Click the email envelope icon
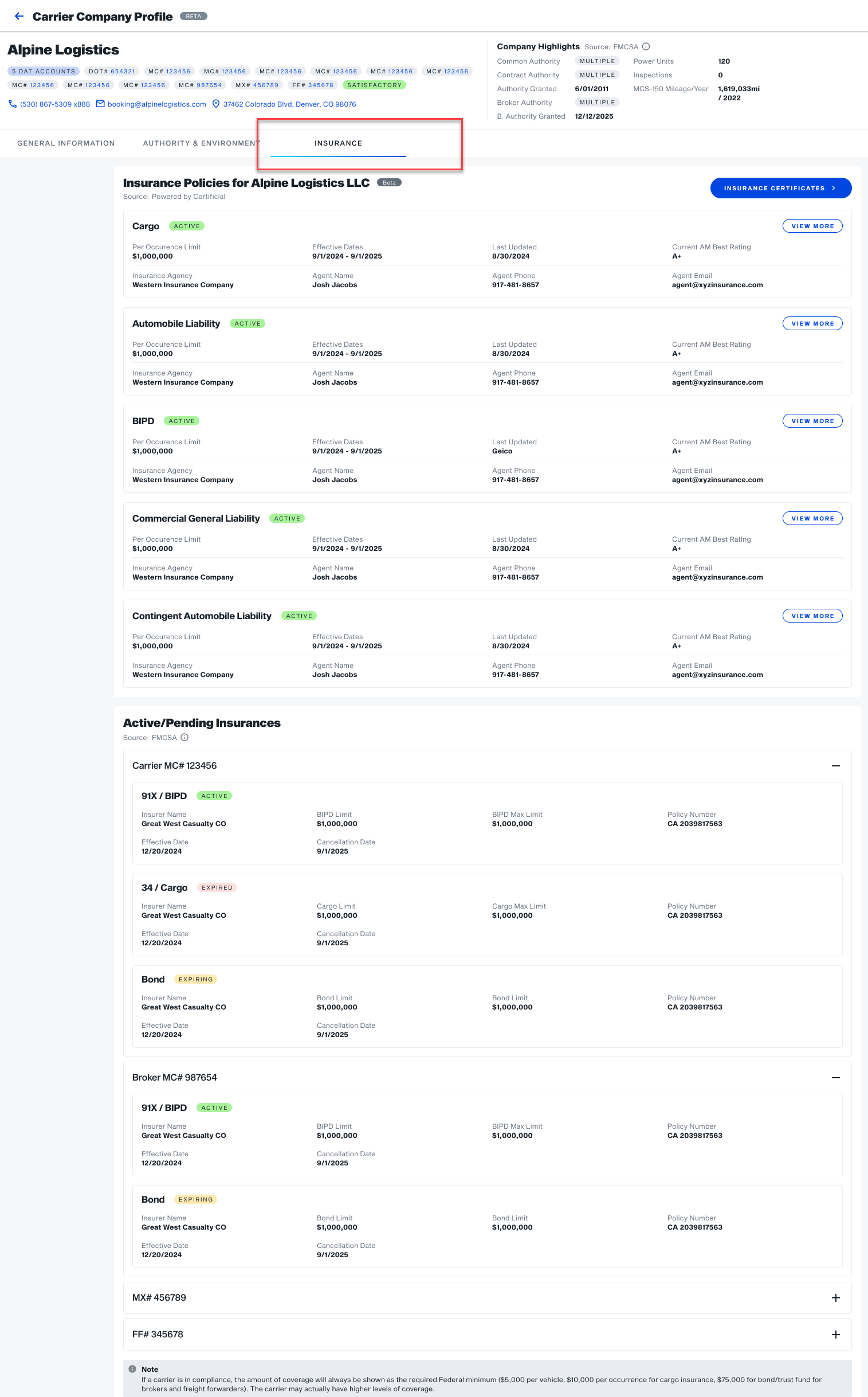 (100, 104)
